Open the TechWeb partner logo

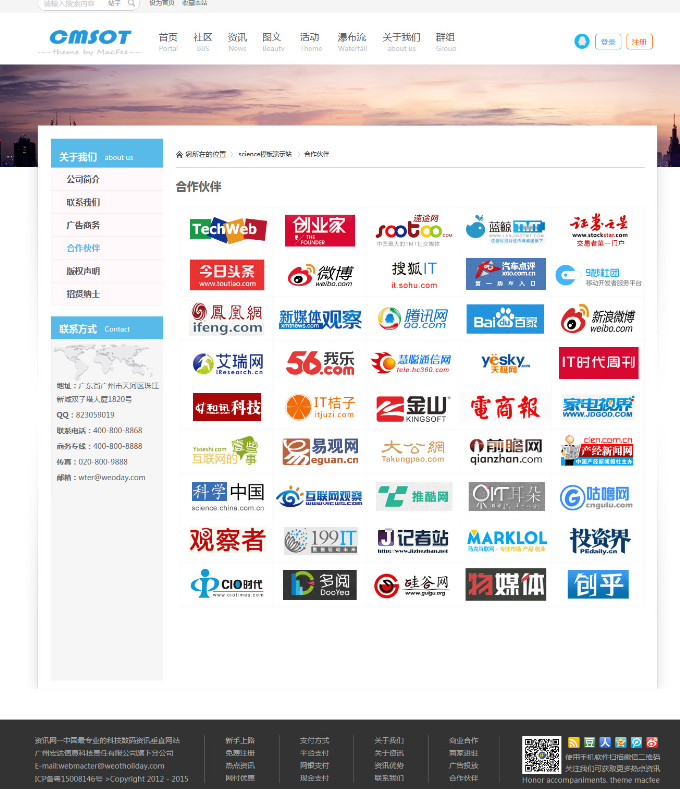pyautogui.click(x=228, y=230)
